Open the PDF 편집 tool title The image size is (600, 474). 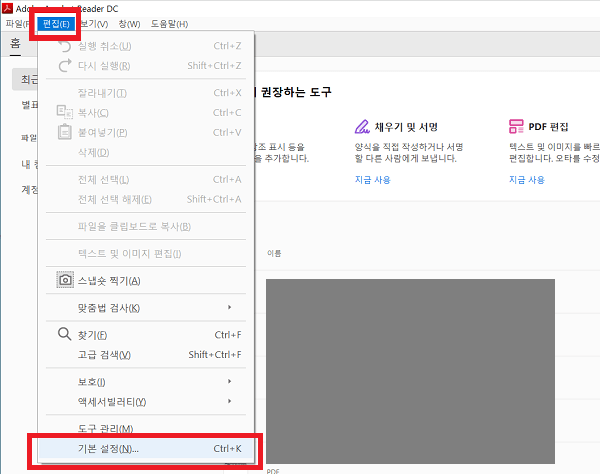[x=548, y=127]
